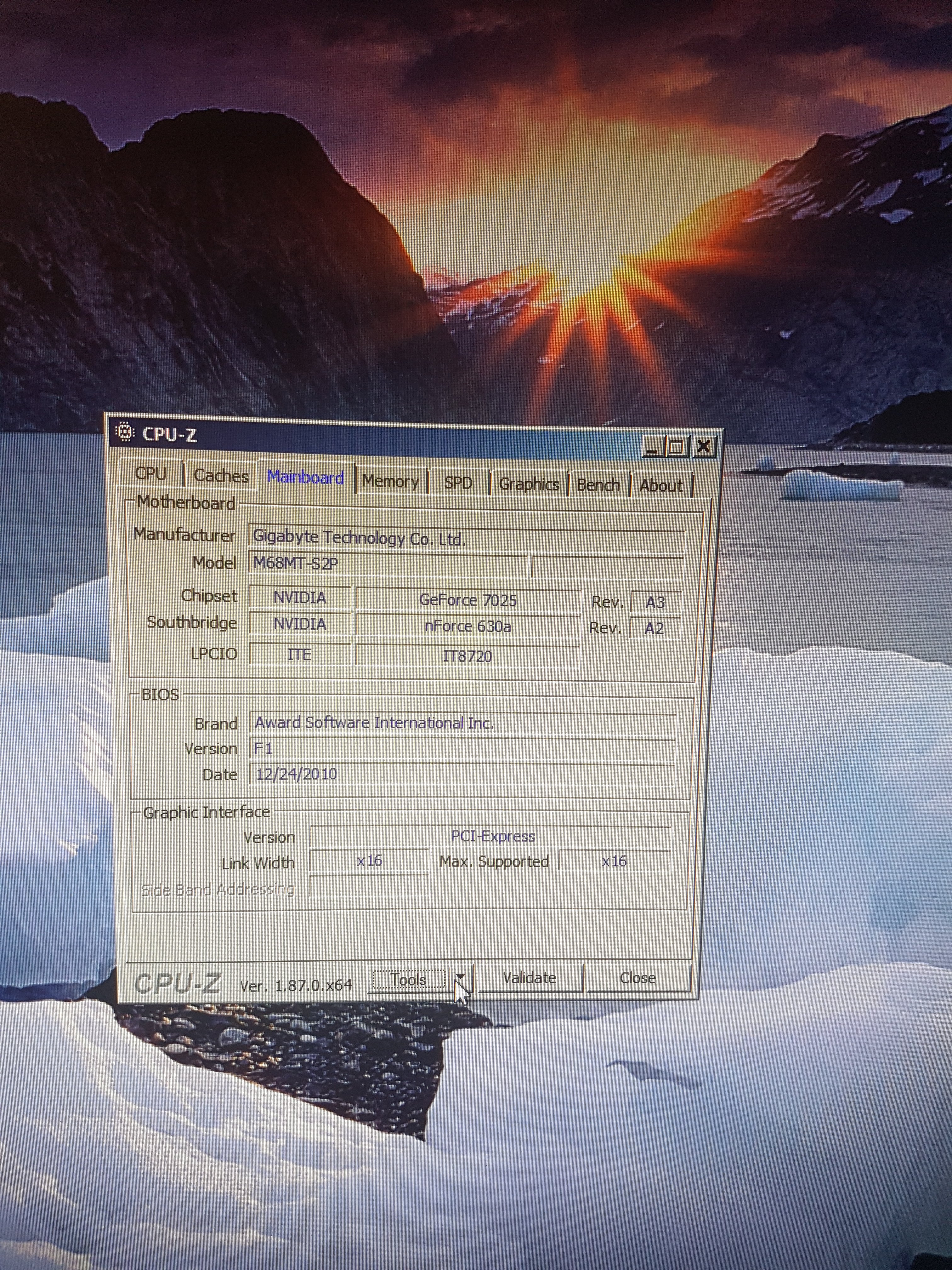Go to the SPD tab
952x1270 pixels.
point(458,482)
